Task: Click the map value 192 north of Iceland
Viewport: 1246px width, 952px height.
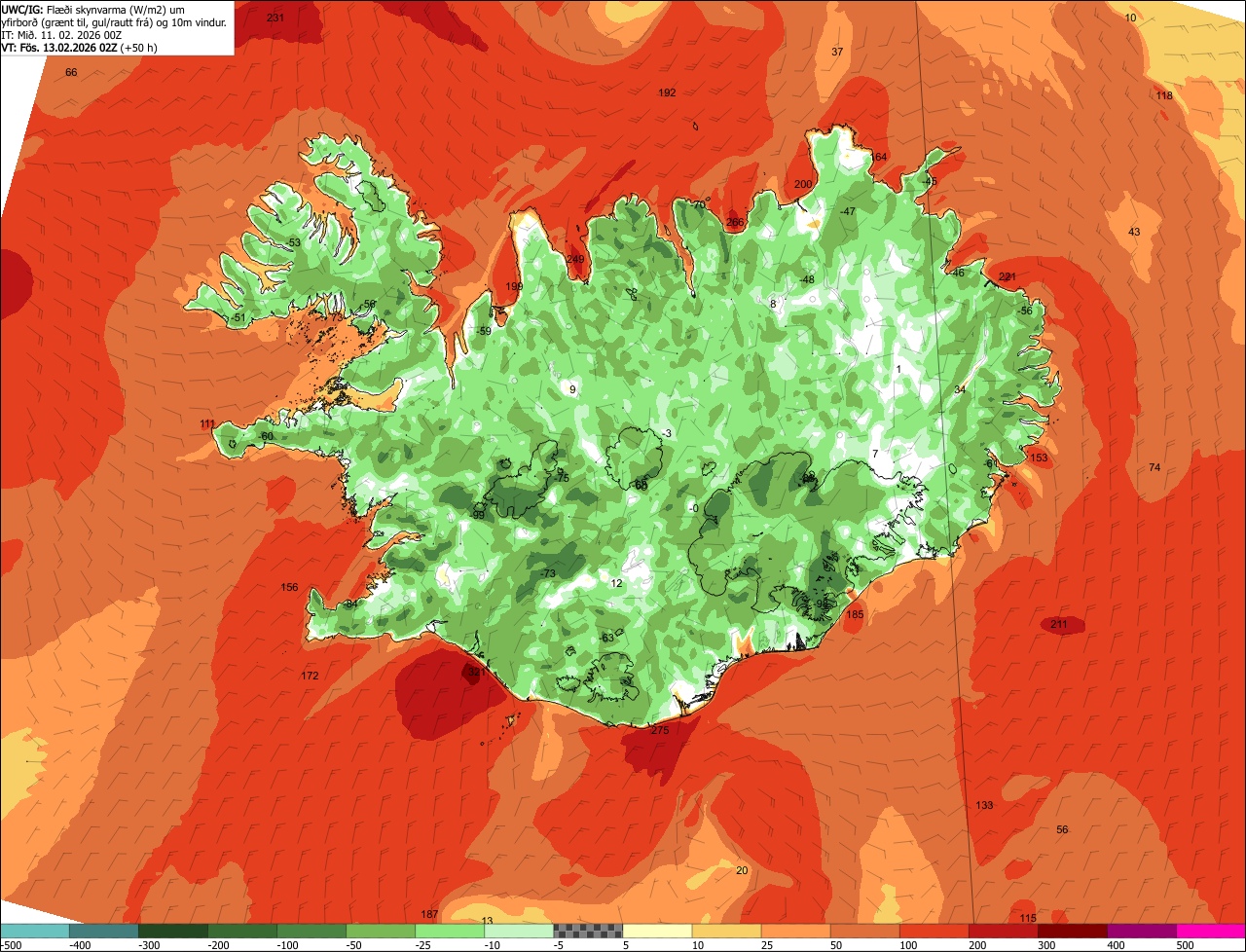Action: (x=667, y=92)
